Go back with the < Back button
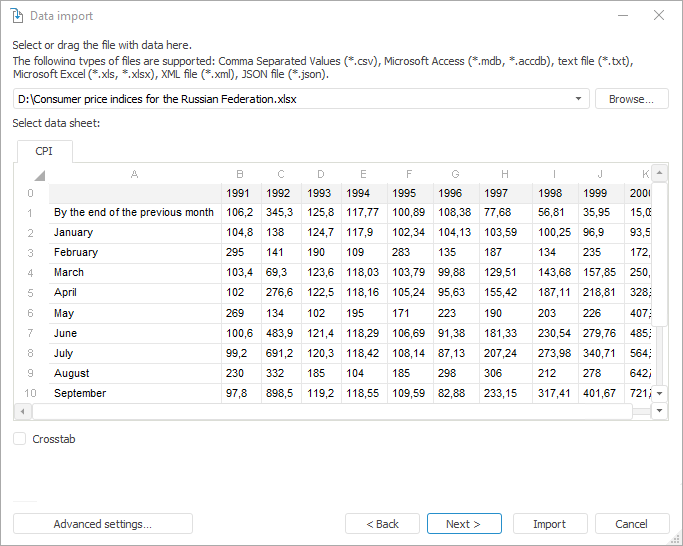This screenshot has width=683, height=546. [x=382, y=524]
